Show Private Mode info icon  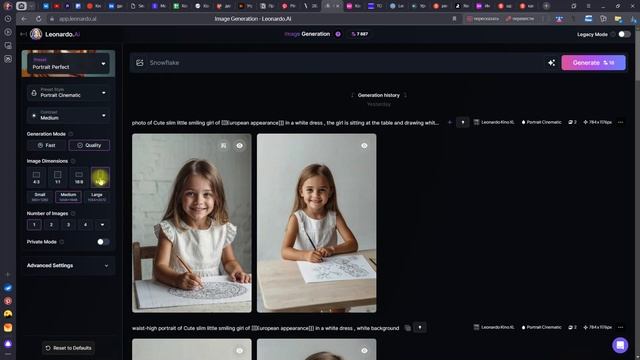click(62, 242)
